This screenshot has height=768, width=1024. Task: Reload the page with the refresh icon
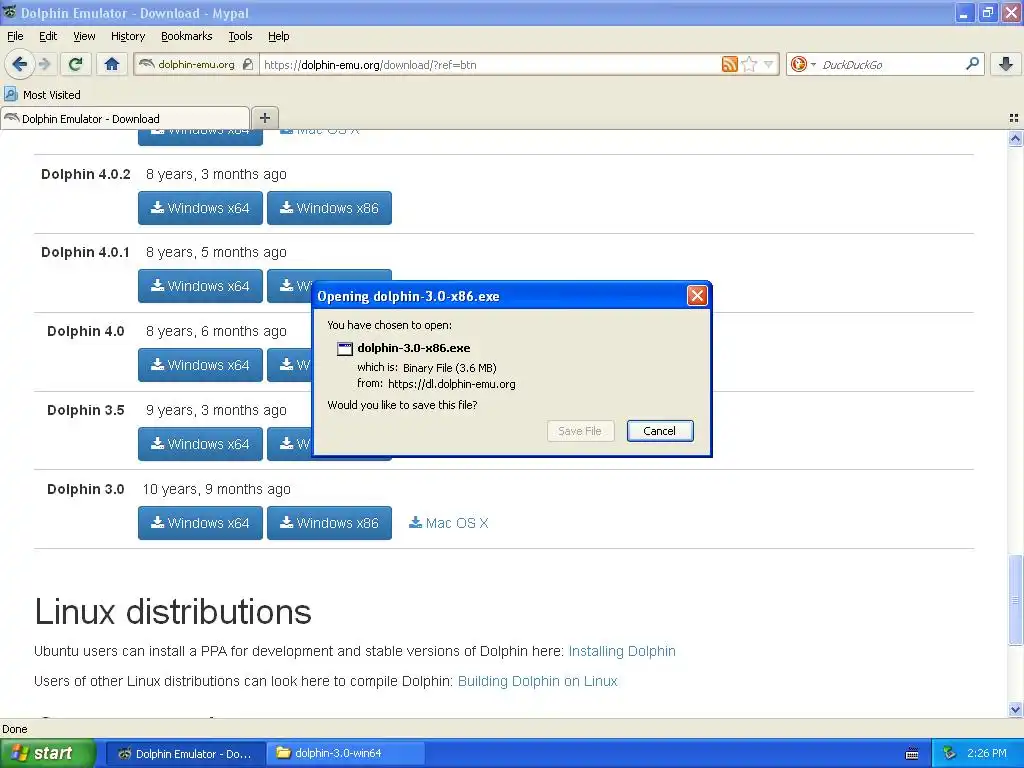(76, 64)
